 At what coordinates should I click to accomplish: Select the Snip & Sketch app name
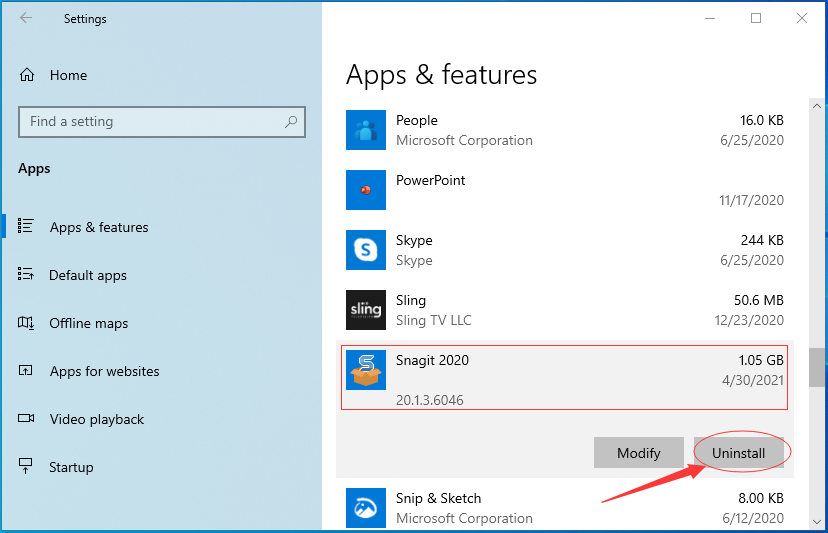tap(438, 498)
